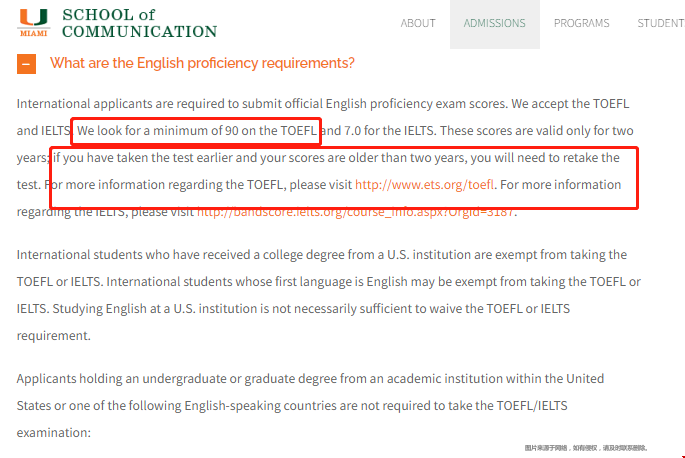This screenshot has height=458, width=685.
Task: Click the School of Communication site title
Action: click(x=138, y=23)
